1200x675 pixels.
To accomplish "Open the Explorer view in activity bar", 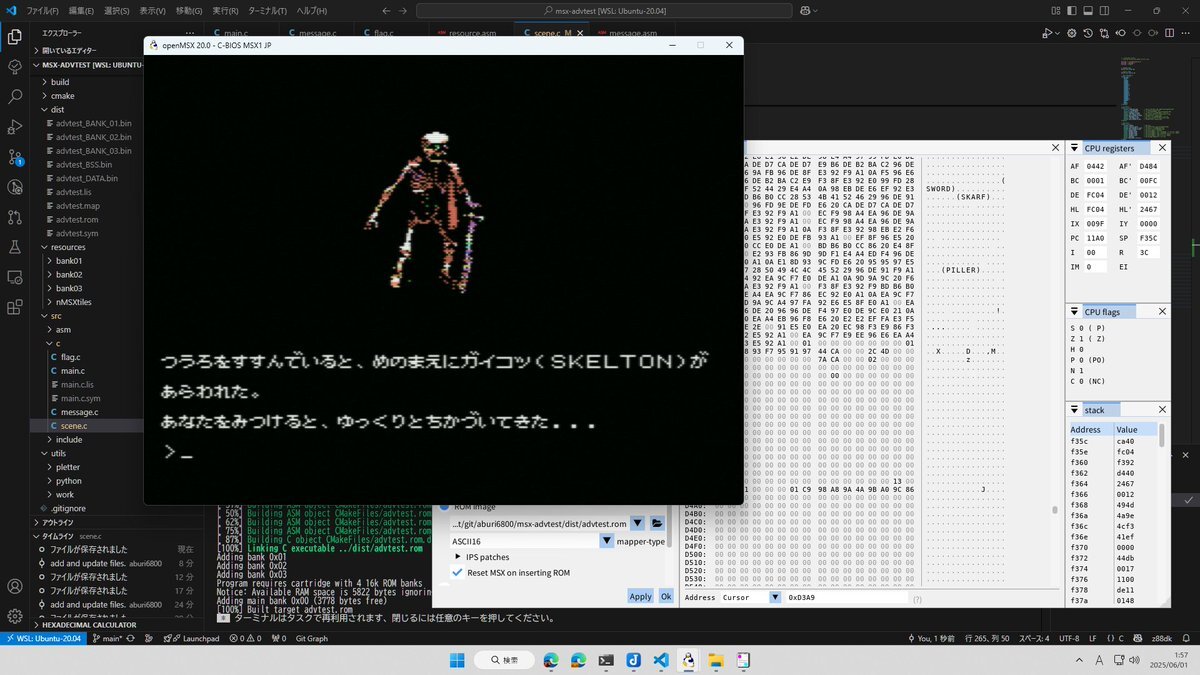I will [x=15, y=37].
